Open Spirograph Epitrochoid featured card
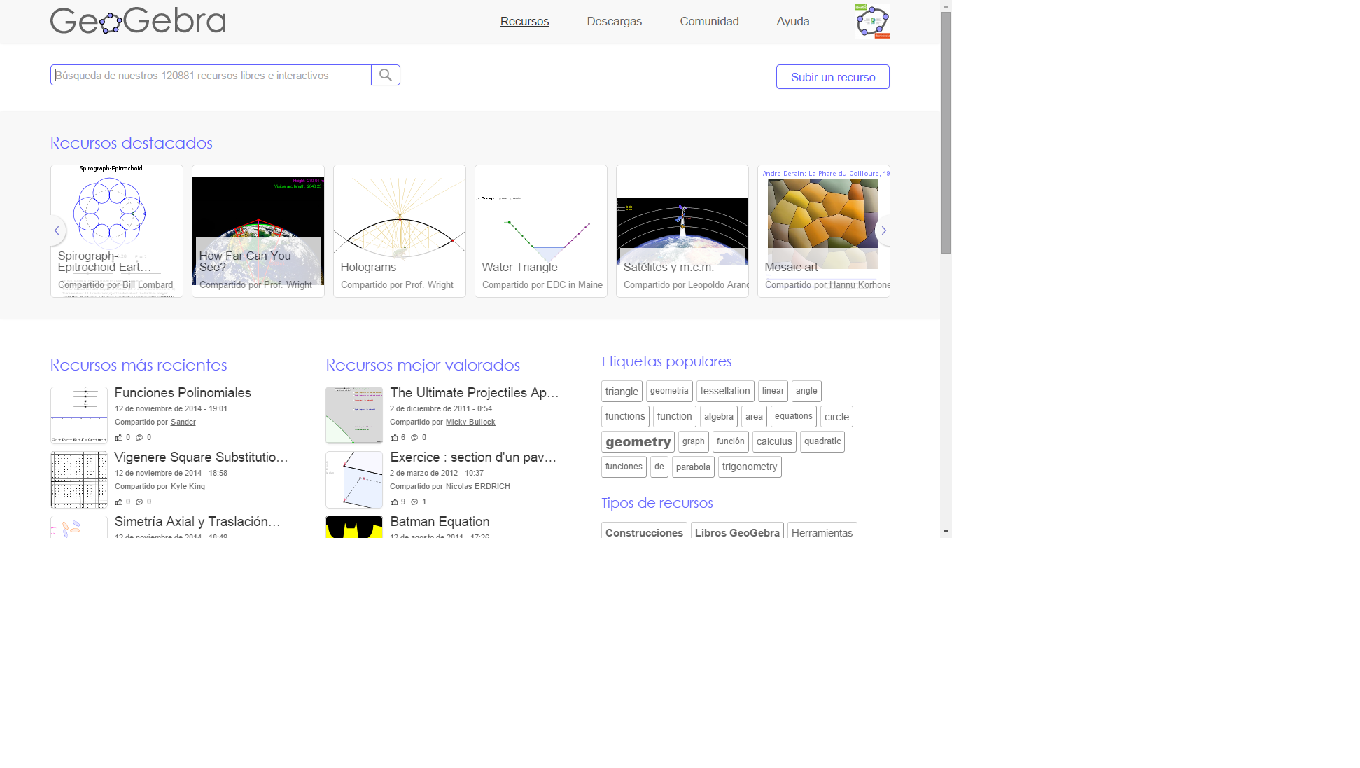 [x=116, y=231]
